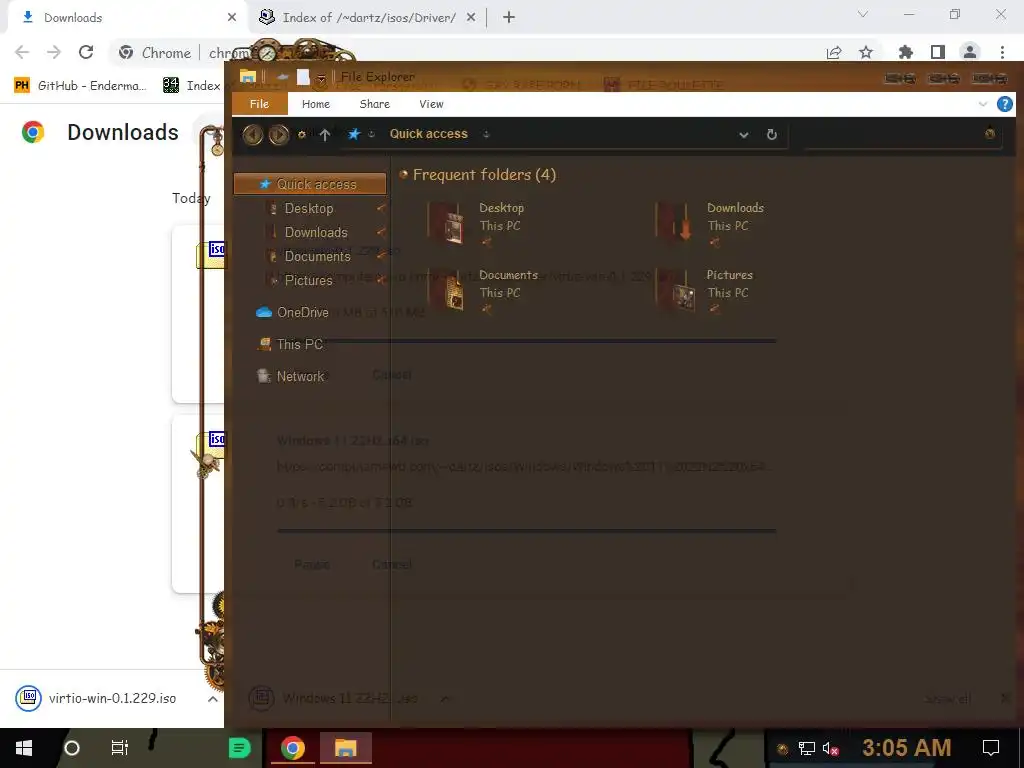Click green chat app icon on taskbar
Viewport: 1024px width, 768px height.
coord(240,748)
